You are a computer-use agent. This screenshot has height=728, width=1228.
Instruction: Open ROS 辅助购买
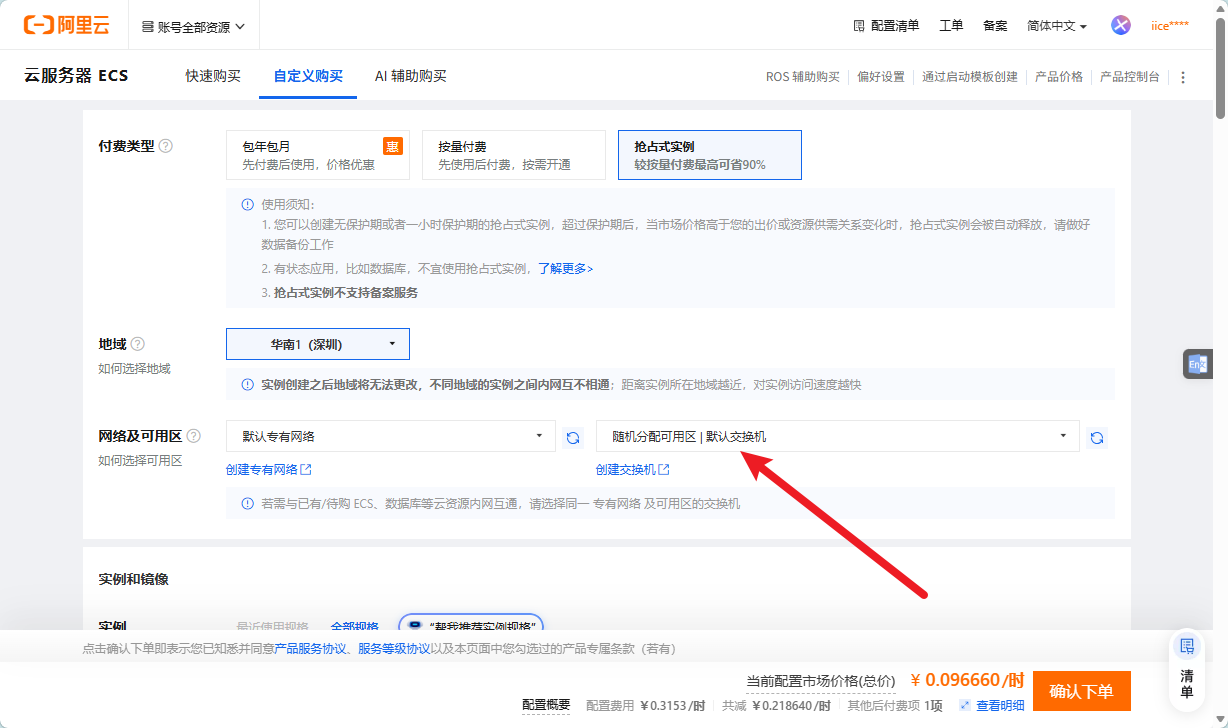click(803, 77)
